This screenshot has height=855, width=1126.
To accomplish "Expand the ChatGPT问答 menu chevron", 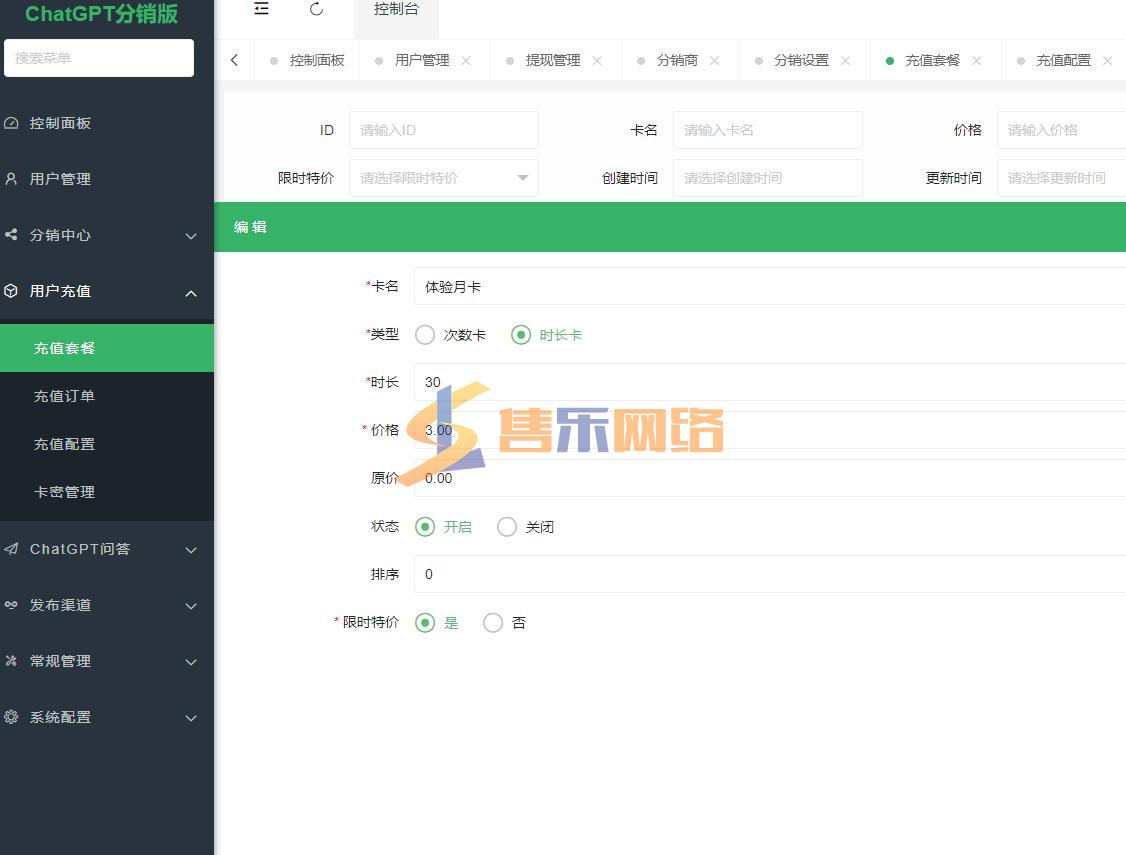I will (x=191, y=550).
